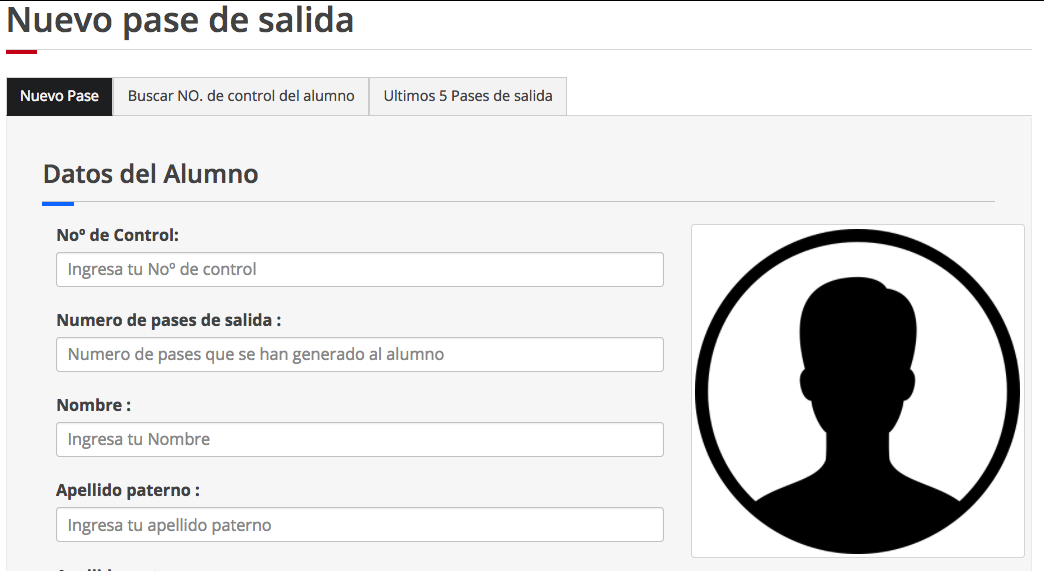Focus the Nombre text field

click(360, 439)
